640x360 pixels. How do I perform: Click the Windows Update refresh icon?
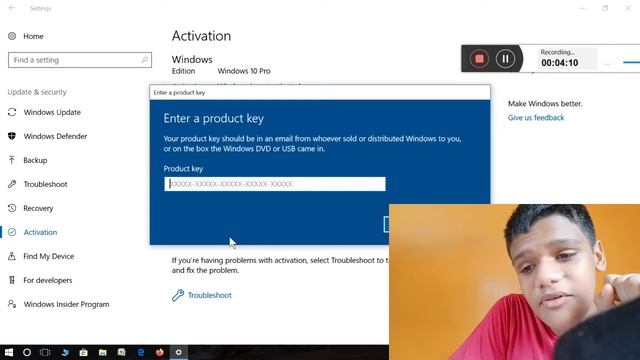12,112
